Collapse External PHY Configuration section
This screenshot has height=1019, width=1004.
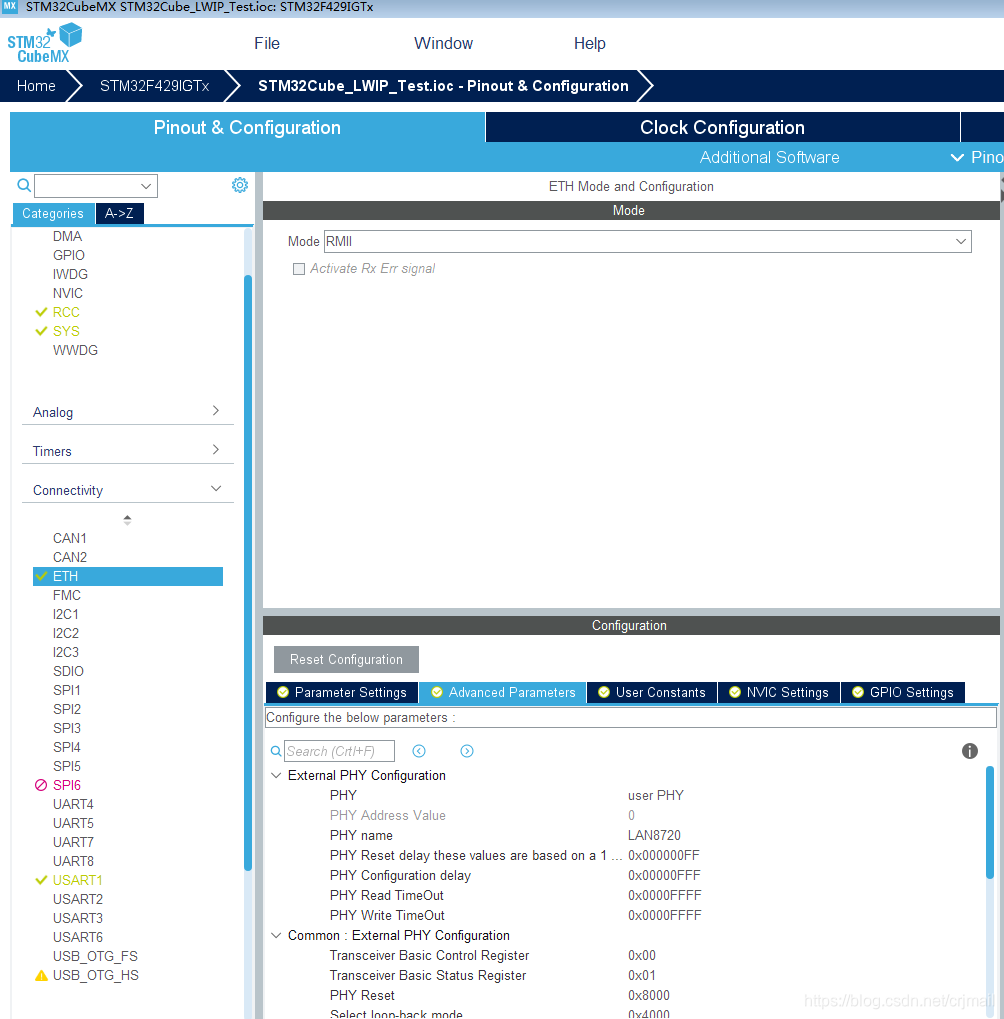click(276, 775)
